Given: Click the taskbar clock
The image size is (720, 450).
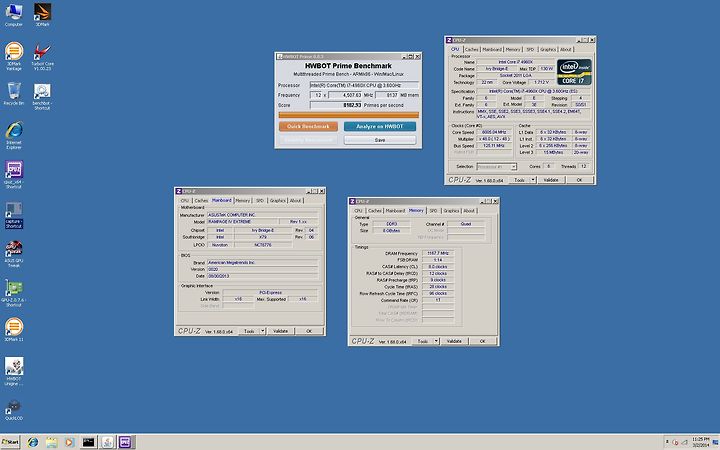Looking at the screenshot, I should tap(701, 442).
